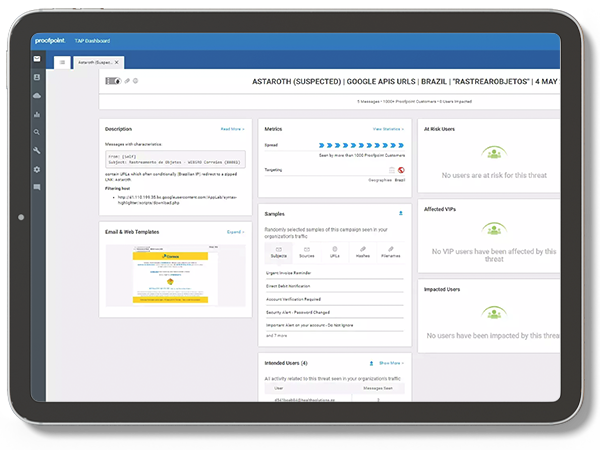Click the Samples export person icon
The width and height of the screenshot is (600, 450).
pos(401,213)
